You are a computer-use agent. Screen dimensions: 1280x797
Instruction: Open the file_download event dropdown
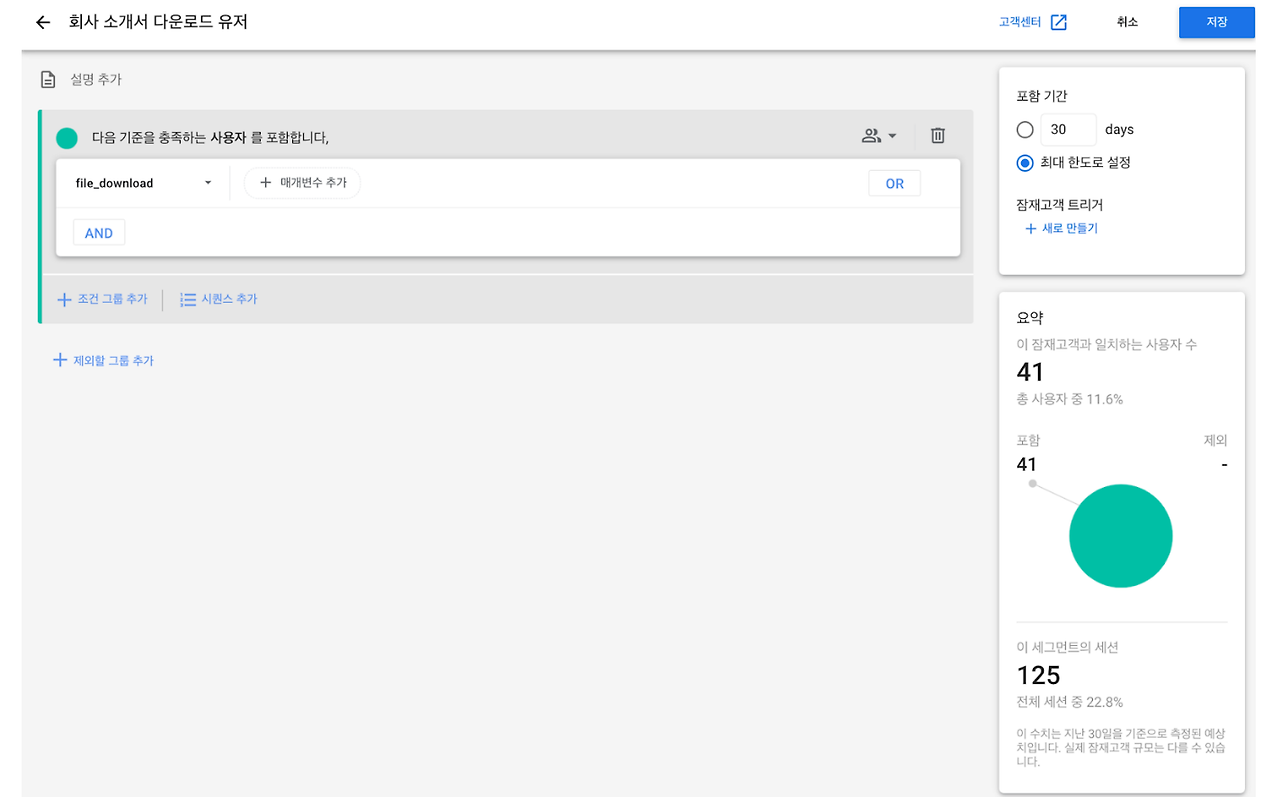pyautogui.click(x=144, y=183)
